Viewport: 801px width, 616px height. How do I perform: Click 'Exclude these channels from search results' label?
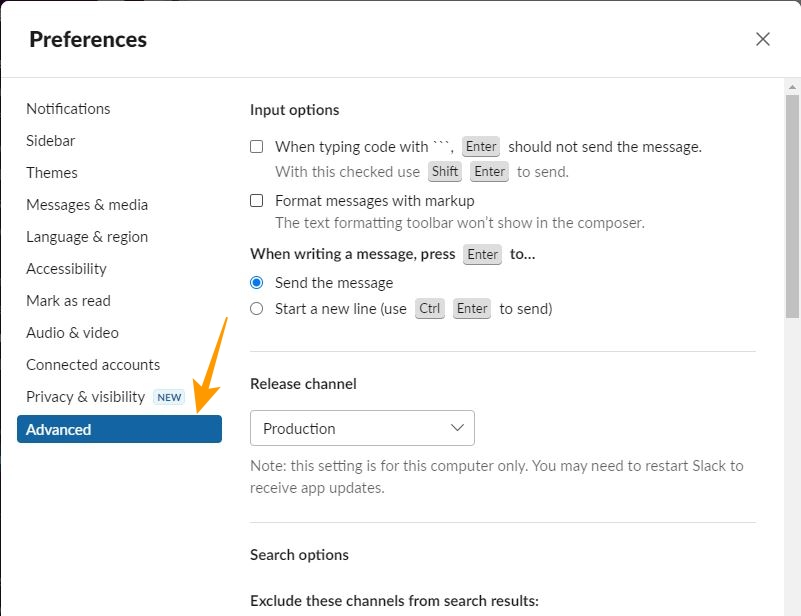[x=394, y=601]
